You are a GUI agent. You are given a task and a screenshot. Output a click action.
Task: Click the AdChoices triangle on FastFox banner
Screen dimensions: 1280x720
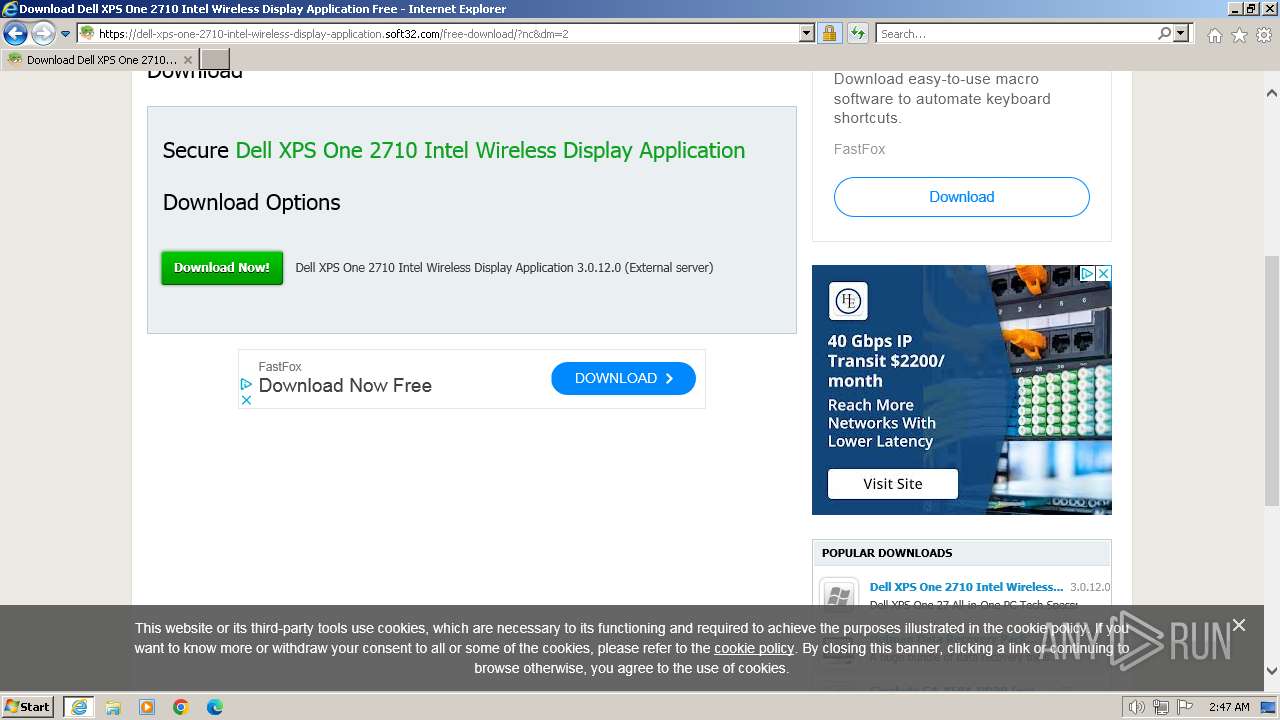pyautogui.click(x=246, y=384)
